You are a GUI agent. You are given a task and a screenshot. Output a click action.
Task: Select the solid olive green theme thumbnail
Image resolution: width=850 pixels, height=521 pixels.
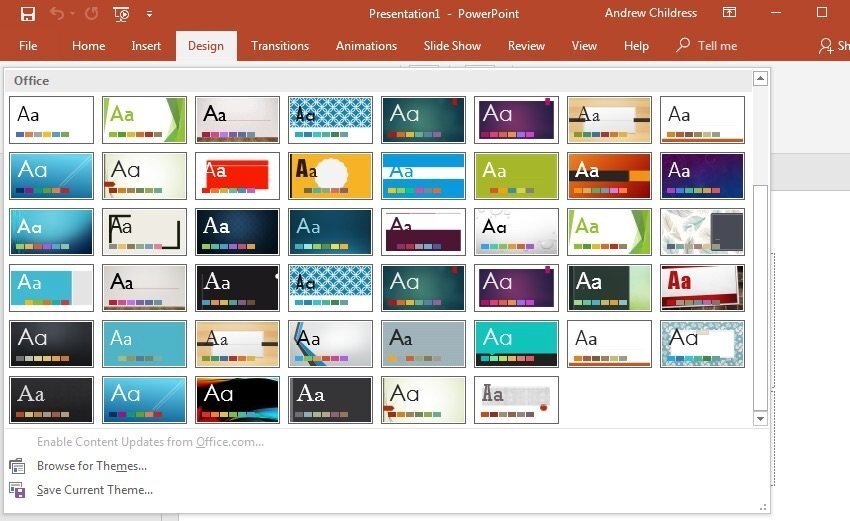click(516, 176)
